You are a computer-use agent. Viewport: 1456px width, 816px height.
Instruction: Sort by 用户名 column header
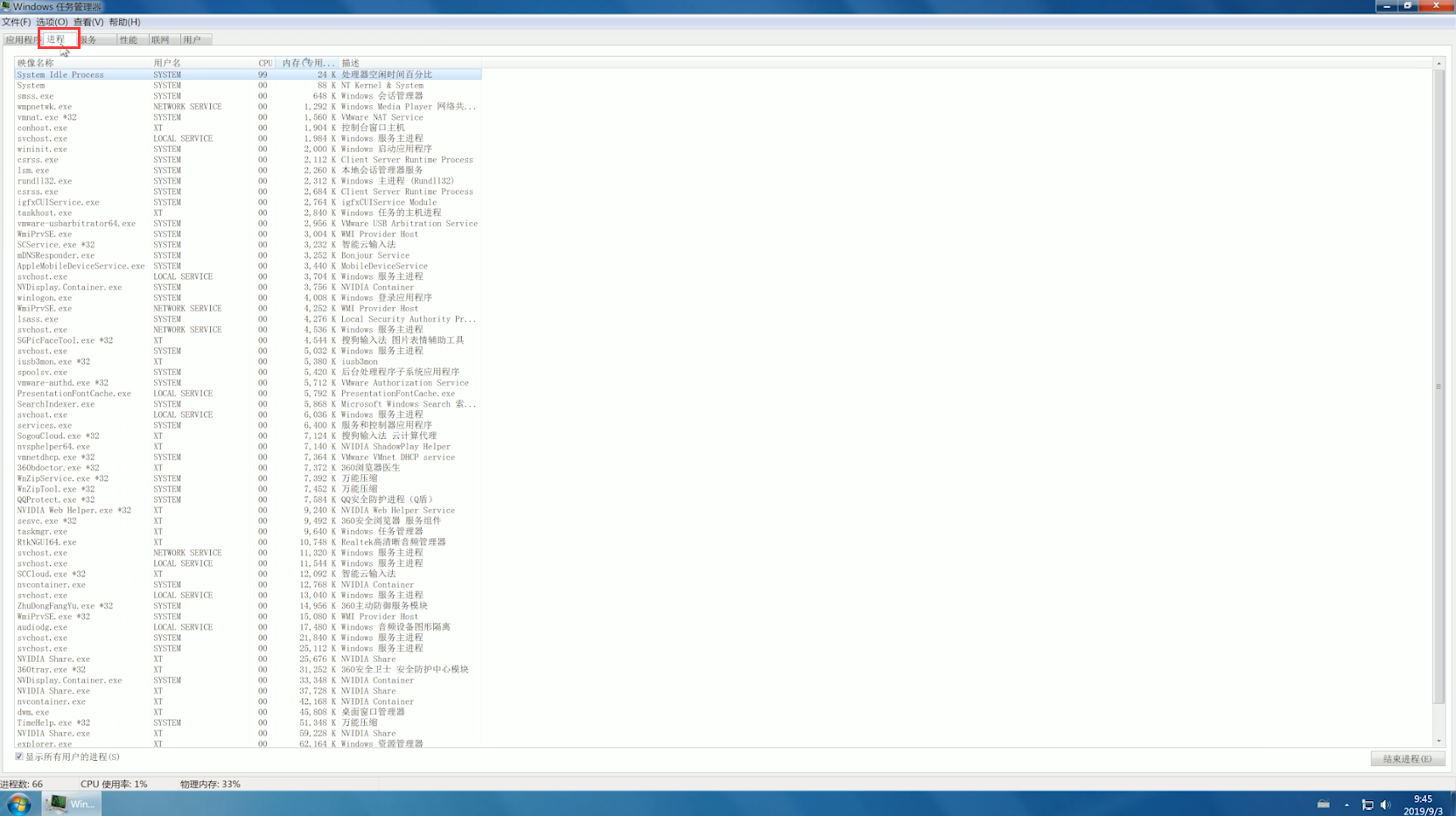[202, 63]
